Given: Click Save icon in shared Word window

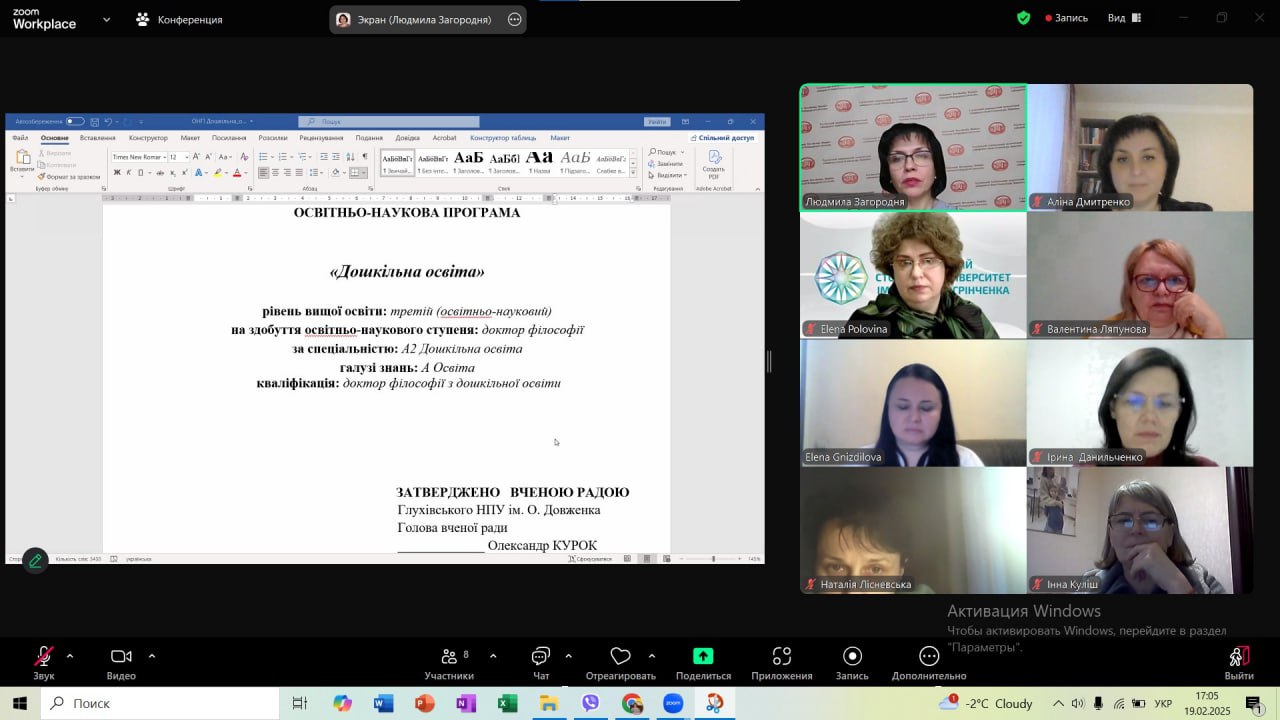Looking at the screenshot, I should click(94, 122).
